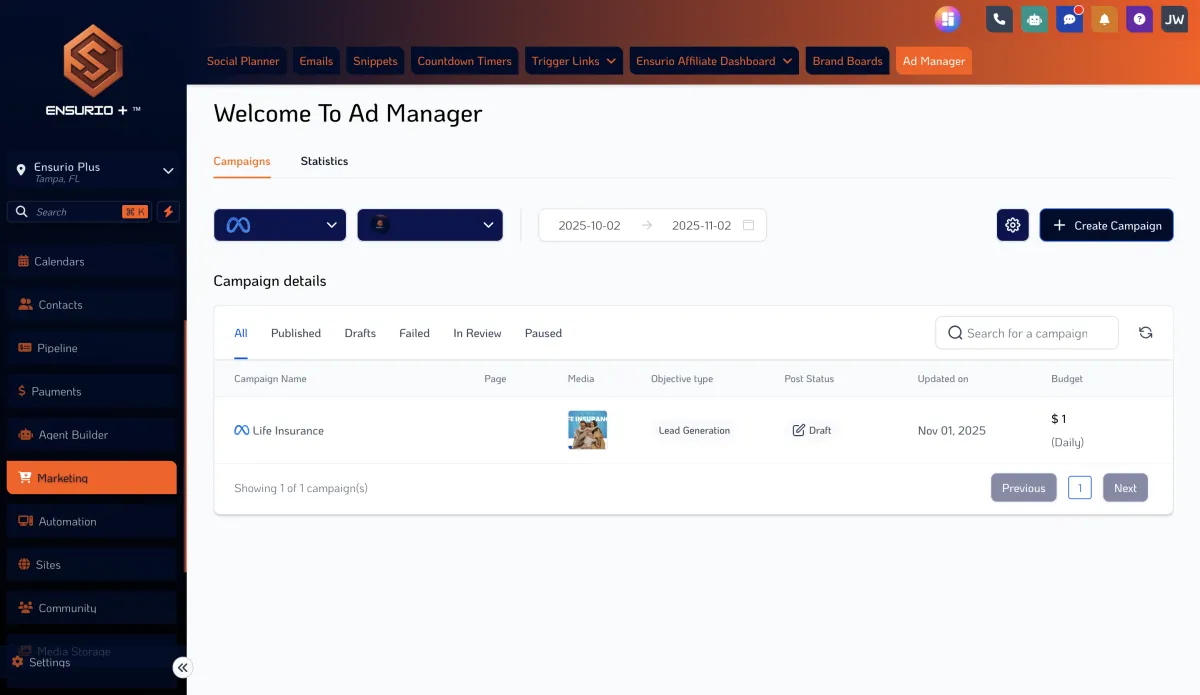Switch to the Statistics tab
The width and height of the screenshot is (1200, 695).
tap(324, 161)
